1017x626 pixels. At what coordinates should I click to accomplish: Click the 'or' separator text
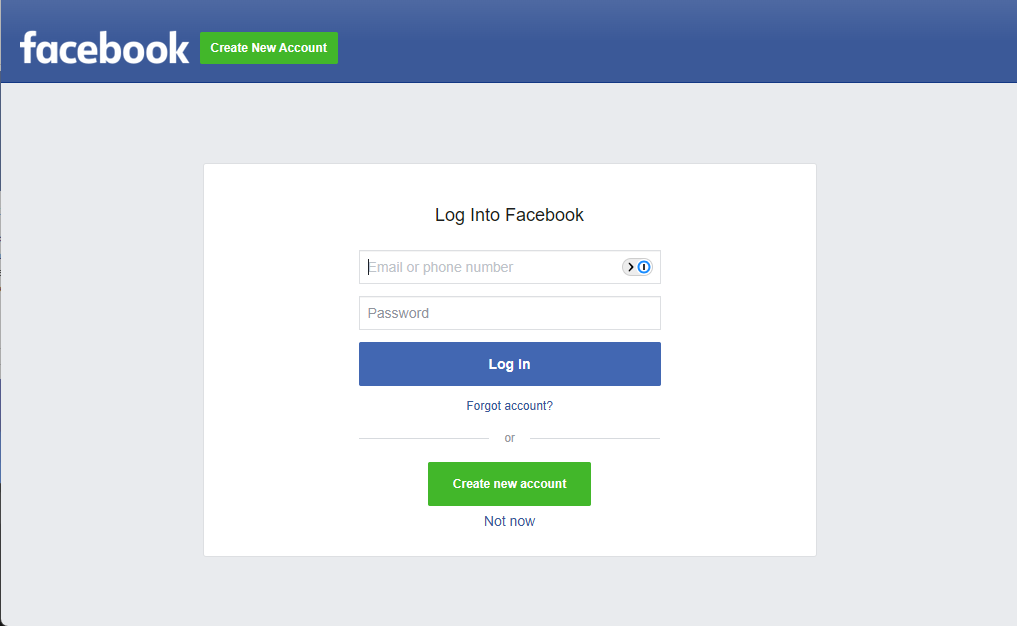510,439
